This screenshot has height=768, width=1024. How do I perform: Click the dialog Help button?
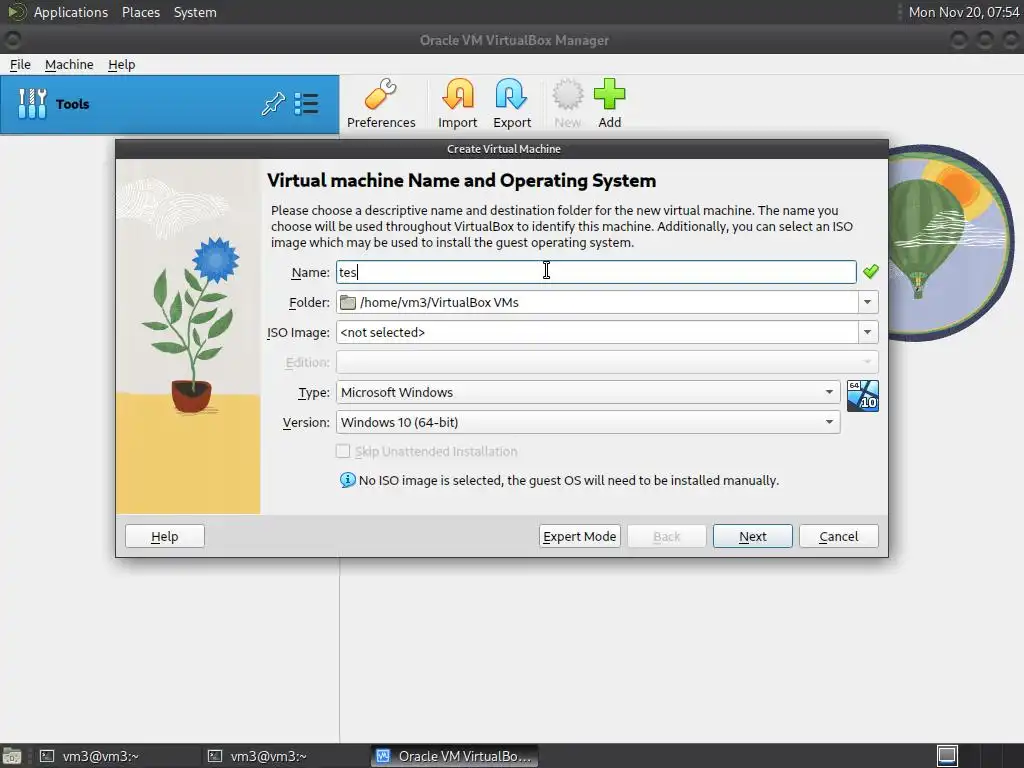point(165,536)
